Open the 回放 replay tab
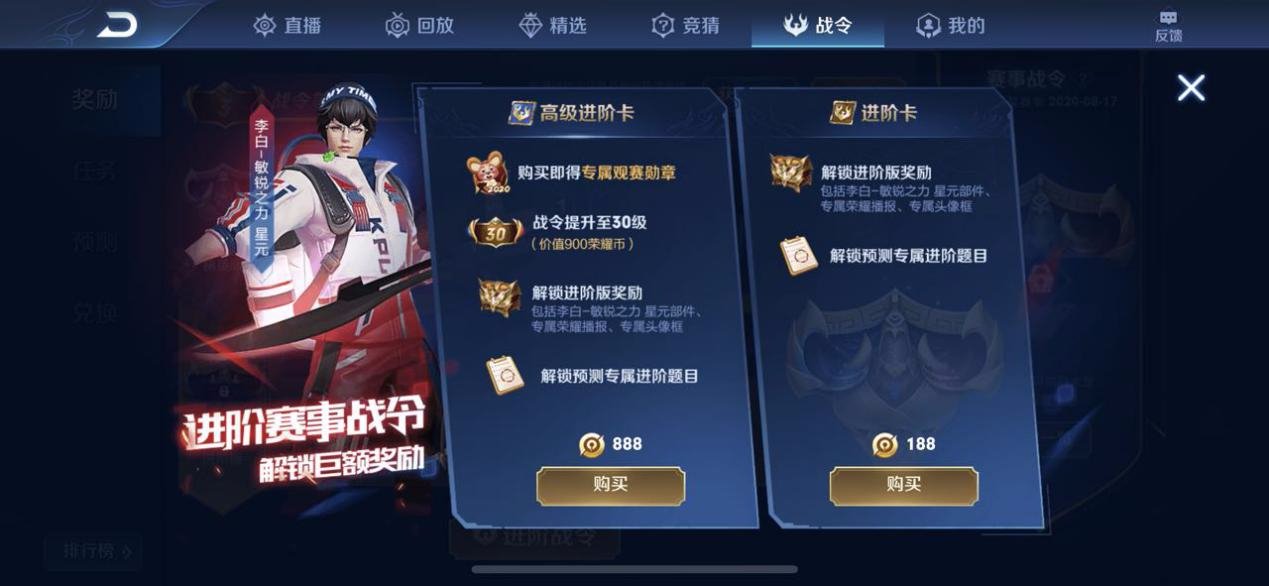The image size is (1269, 586). point(420,25)
